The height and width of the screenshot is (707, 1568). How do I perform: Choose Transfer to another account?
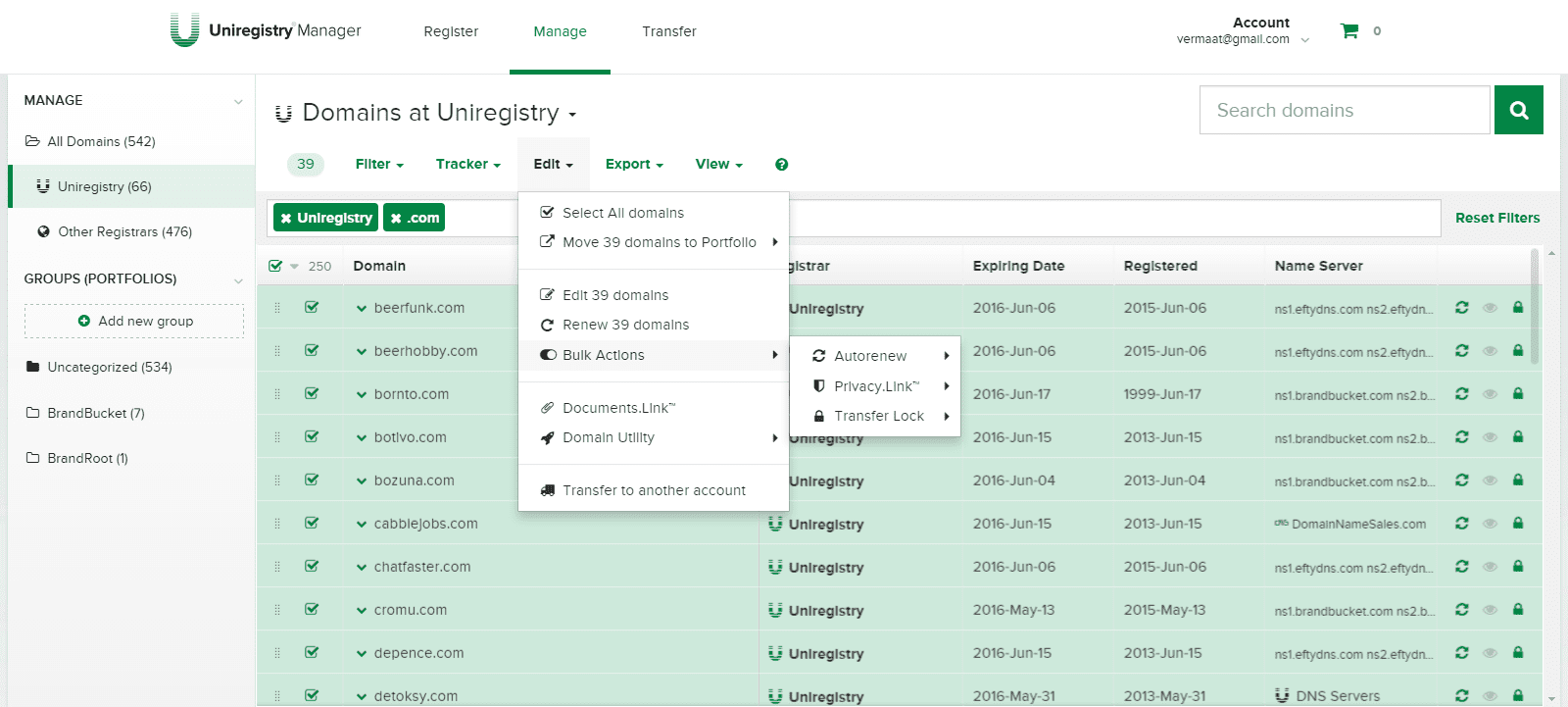click(654, 490)
